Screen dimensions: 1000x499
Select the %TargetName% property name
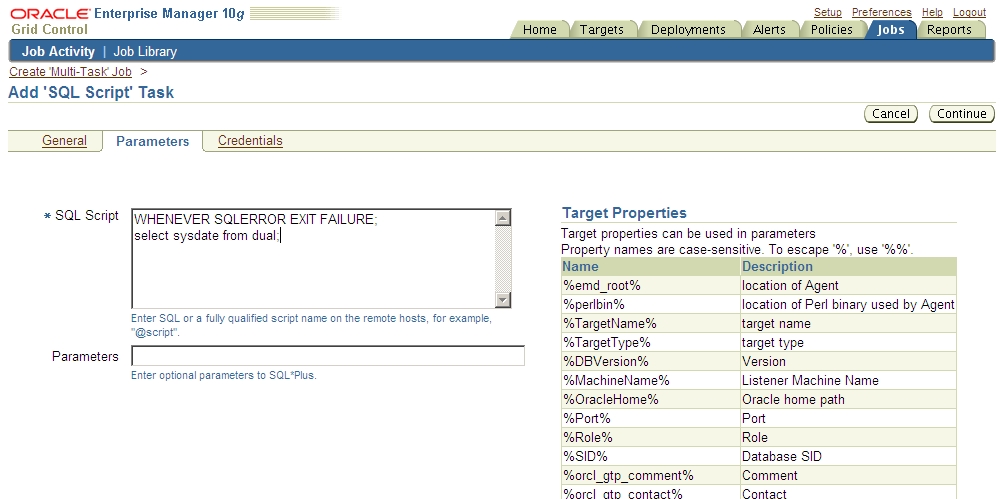pyautogui.click(x=609, y=324)
